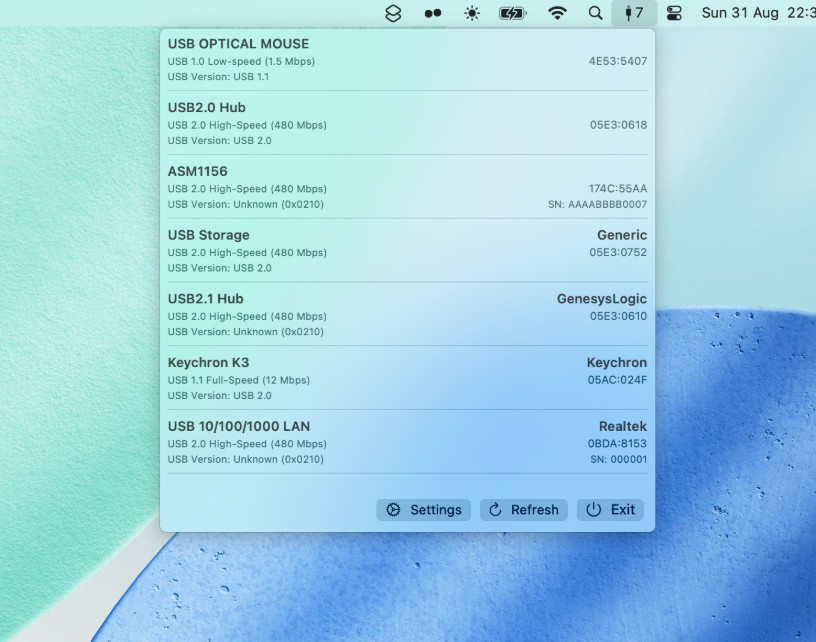Open the Wi-Fi menu bar icon
Screen dimensions: 816x642
click(x=557, y=13)
